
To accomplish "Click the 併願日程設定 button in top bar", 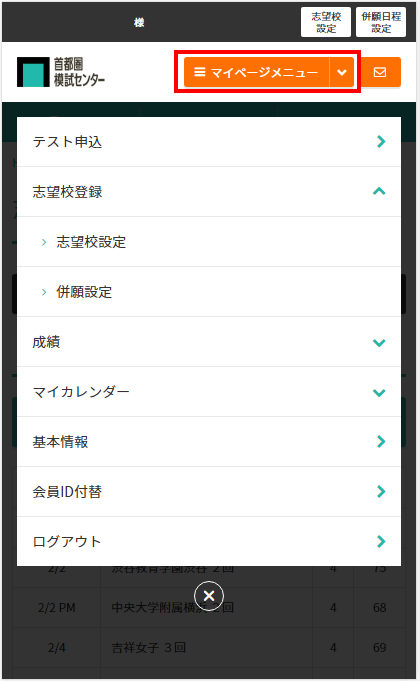I will pyautogui.click(x=381, y=22).
